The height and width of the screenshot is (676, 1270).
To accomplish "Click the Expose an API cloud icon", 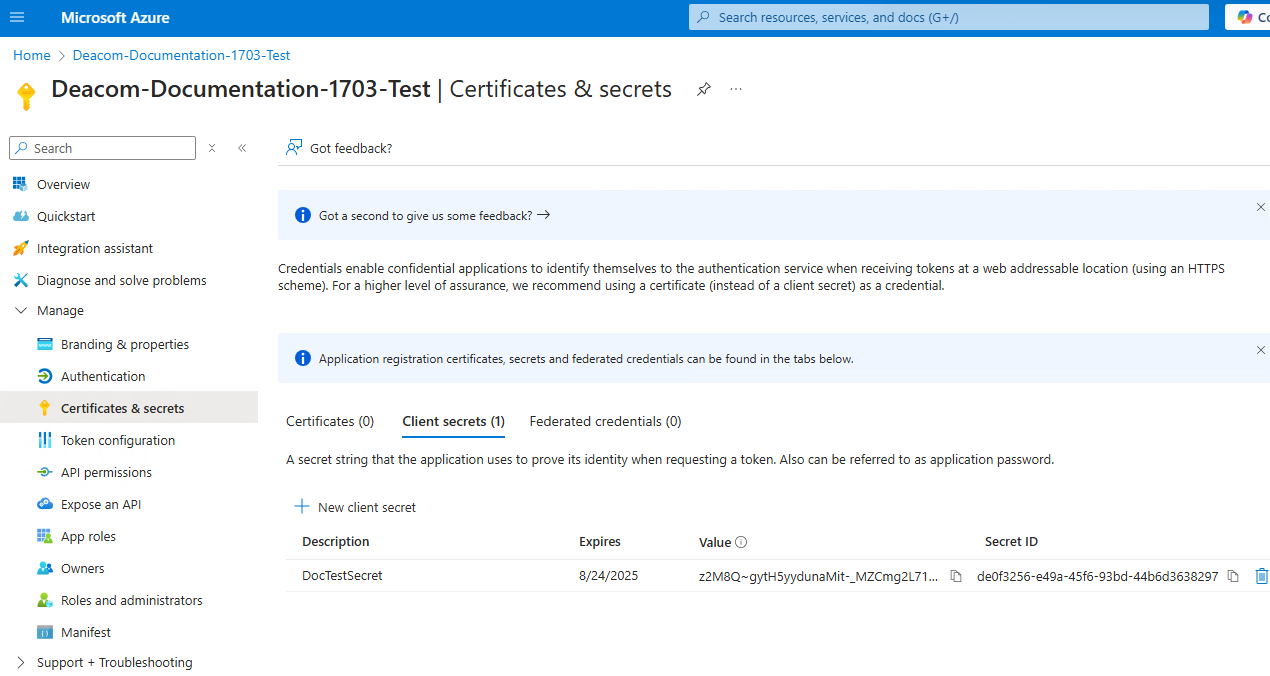I will pyautogui.click(x=44, y=504).
